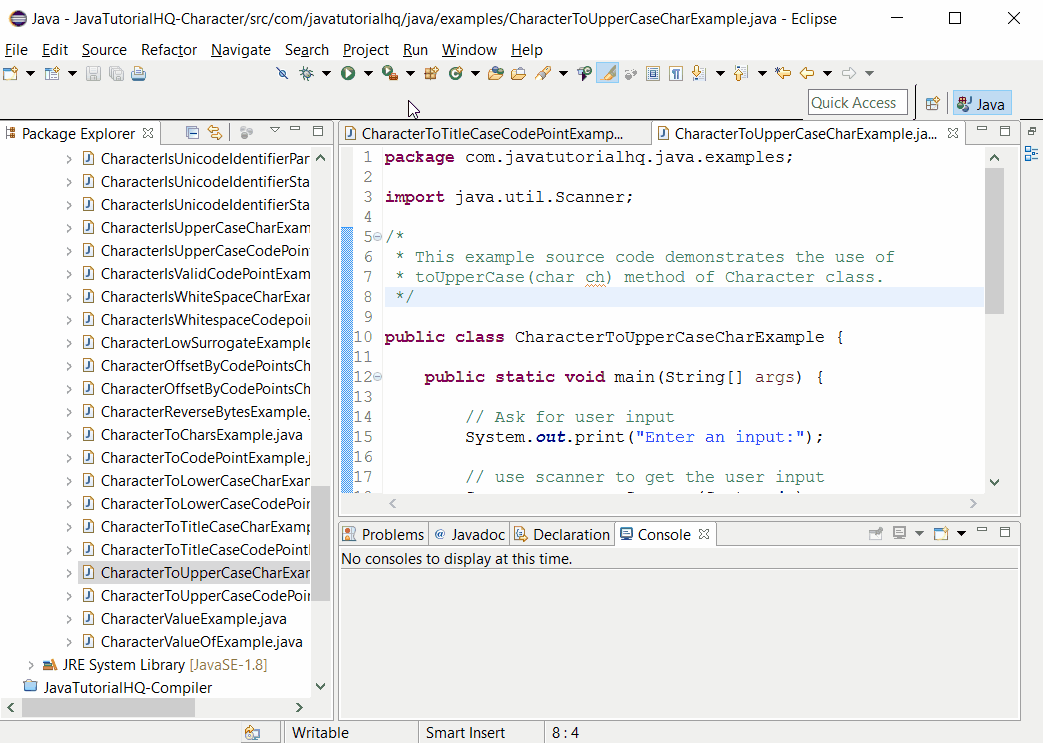Viewport: 1043px width, 743px height.
Task: Expand the JRE System Library node
Action: click(29, 664)
